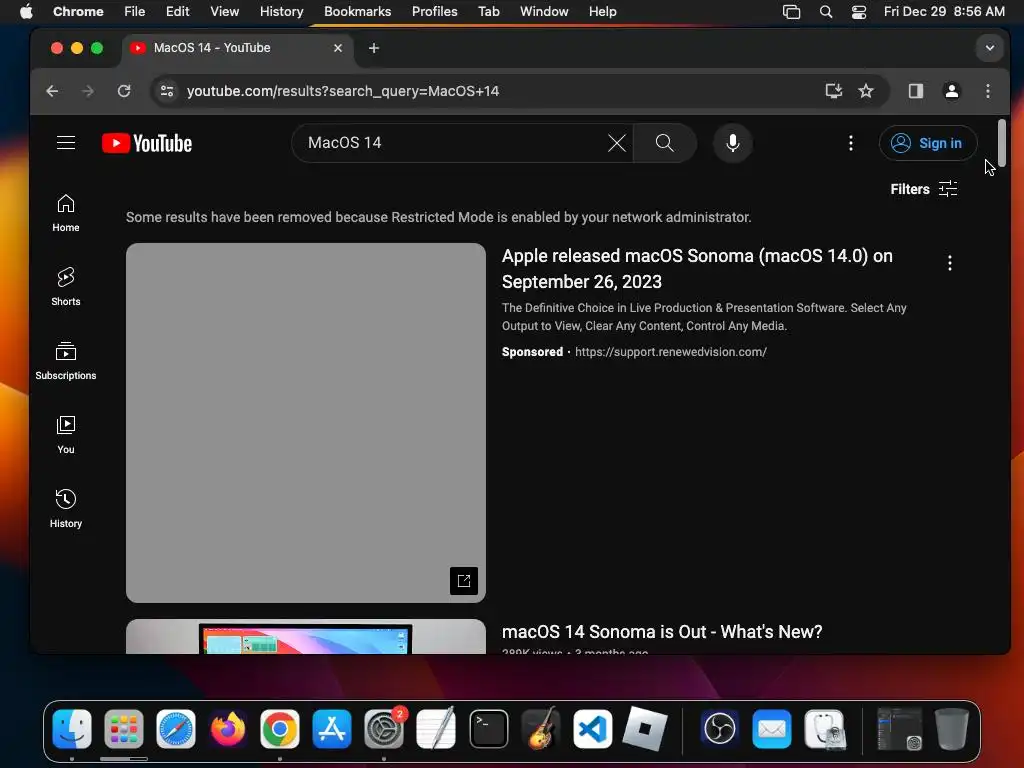Open the support.renewedvision.com link

(671, 352)
